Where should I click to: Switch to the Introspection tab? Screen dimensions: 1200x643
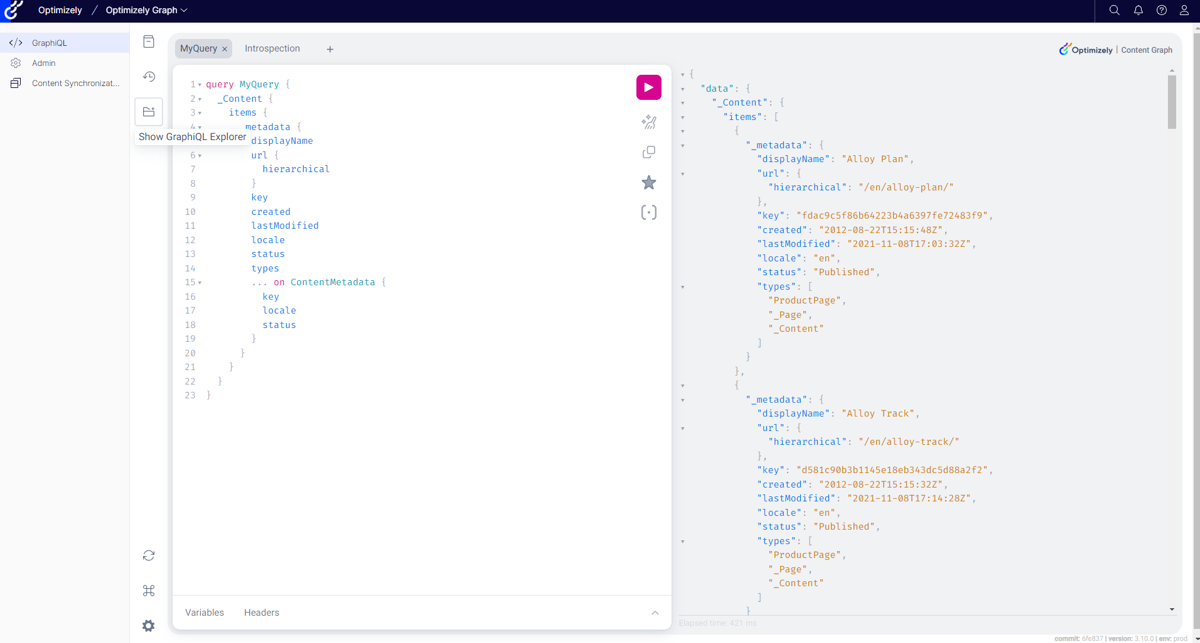pyautogui.click(x=270, y=47)
